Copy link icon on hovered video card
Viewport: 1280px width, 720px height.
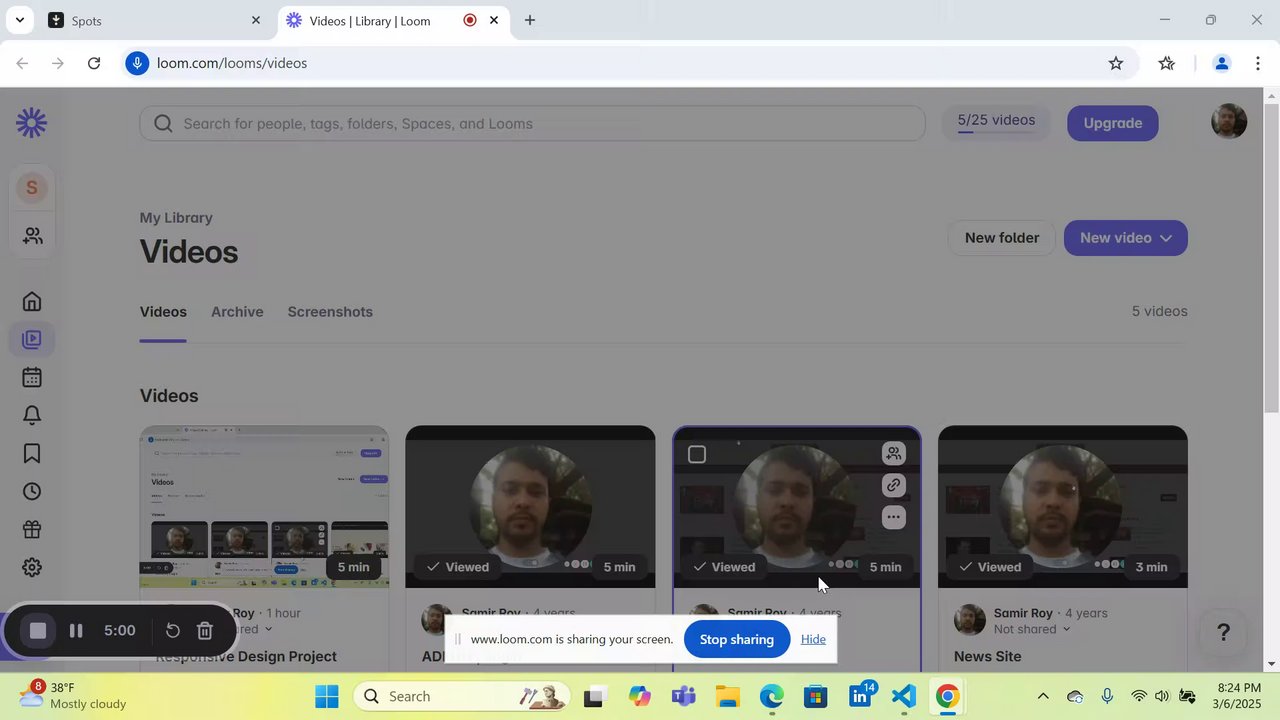coord(893,486)
